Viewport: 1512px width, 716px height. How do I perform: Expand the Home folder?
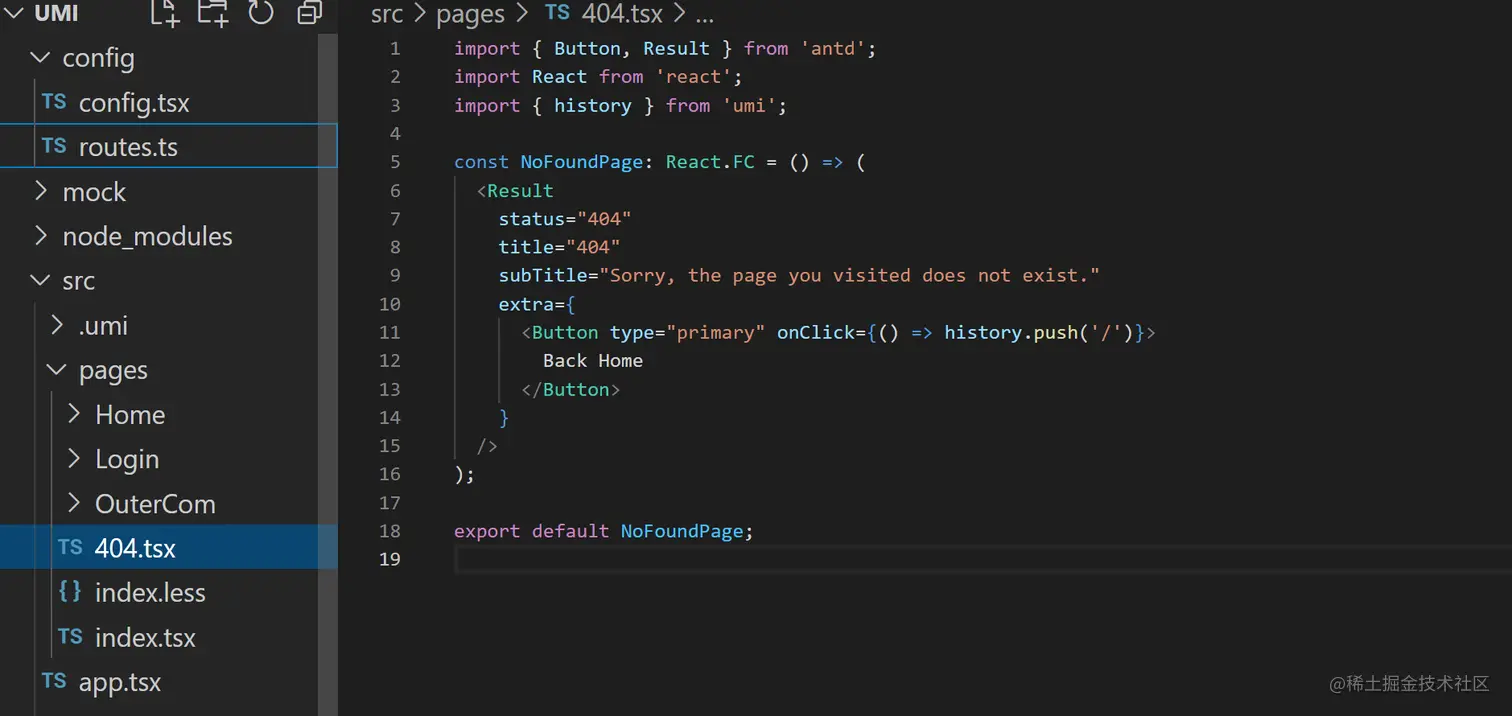click(x=73, y=414)
